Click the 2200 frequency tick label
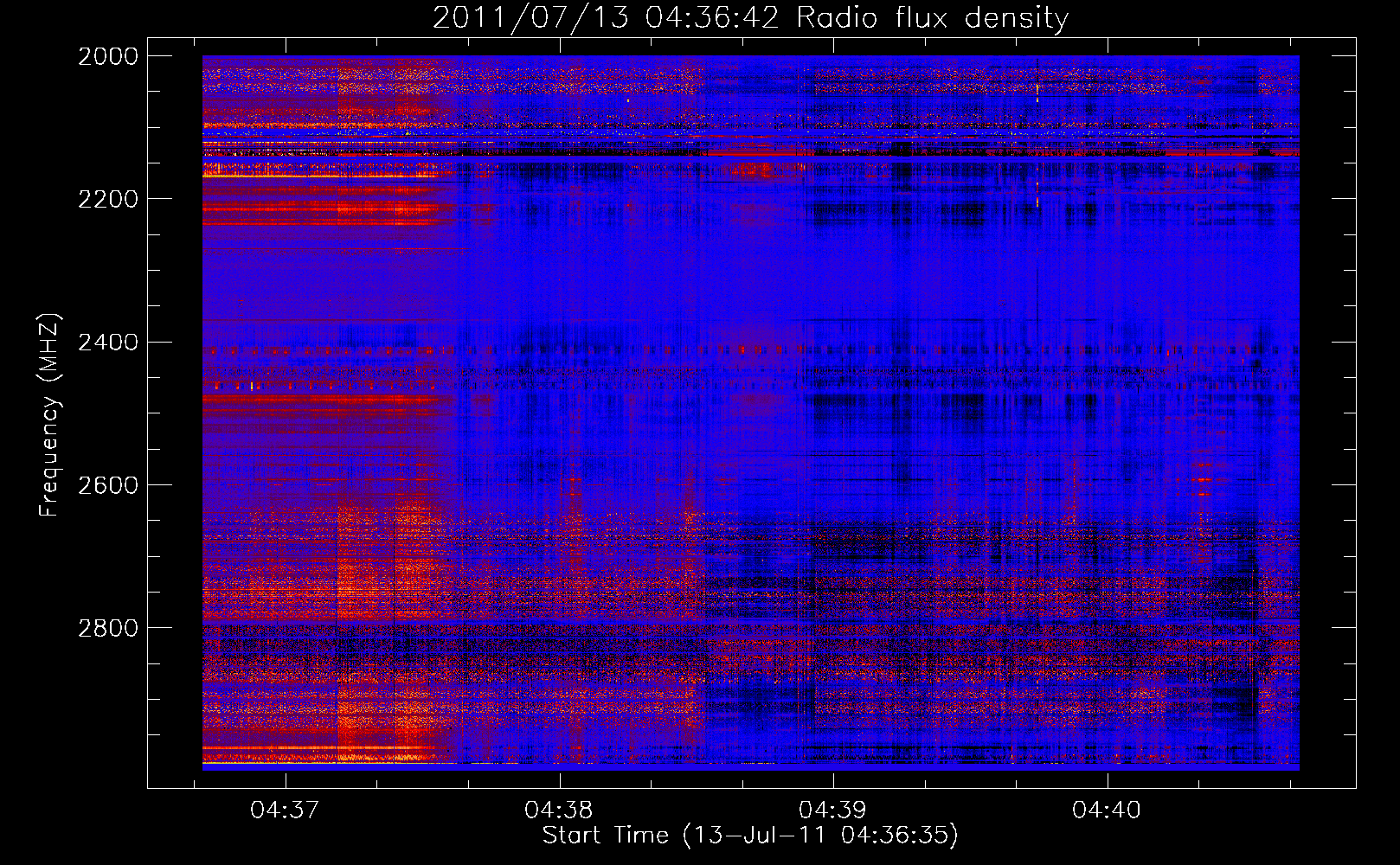Image resolution: width=1400 pixels, height=865 pixels. (x=108, y=199)
